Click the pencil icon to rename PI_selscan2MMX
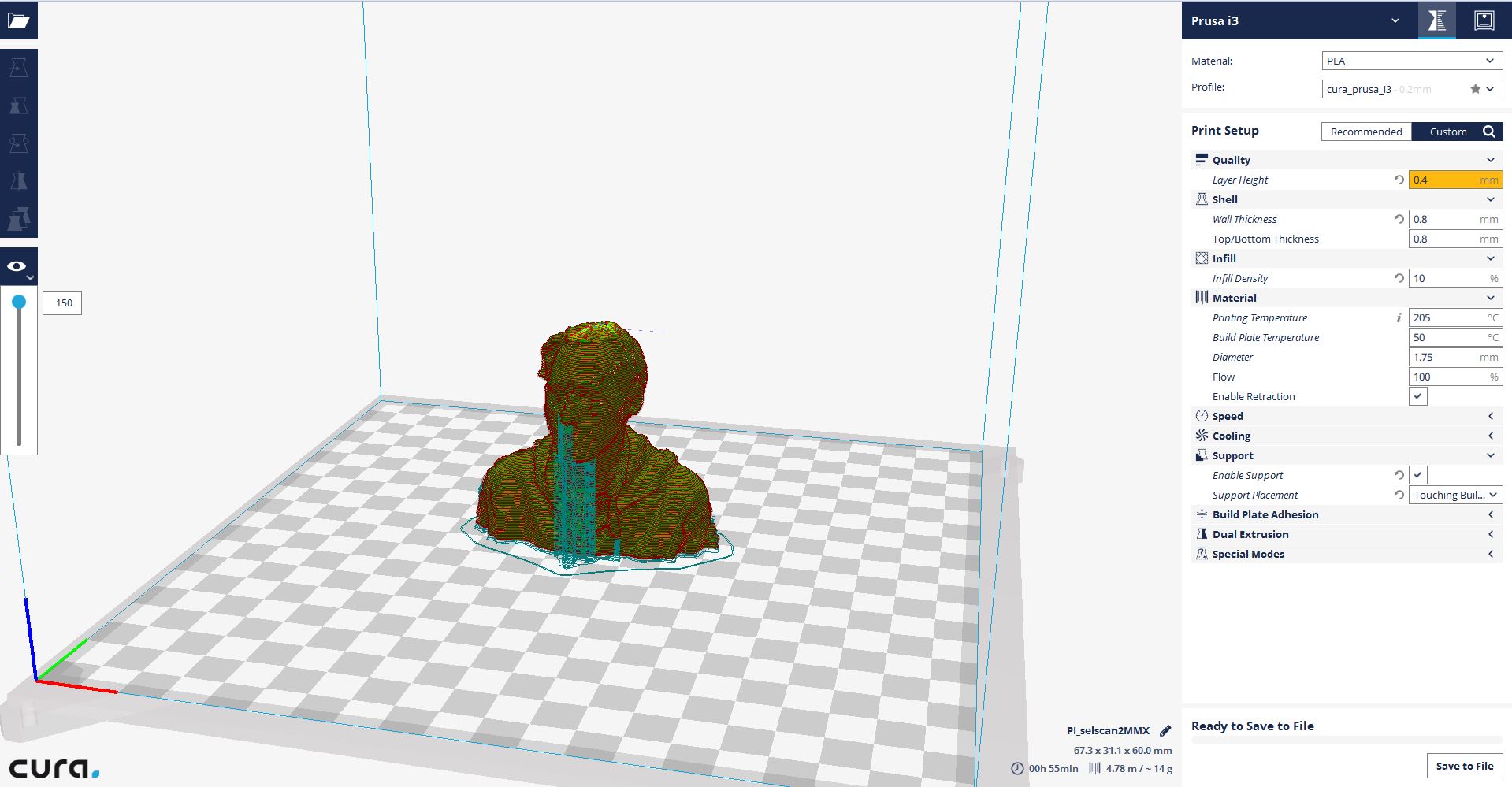This screenshot has height=787, width=1512. point(1165,731)
